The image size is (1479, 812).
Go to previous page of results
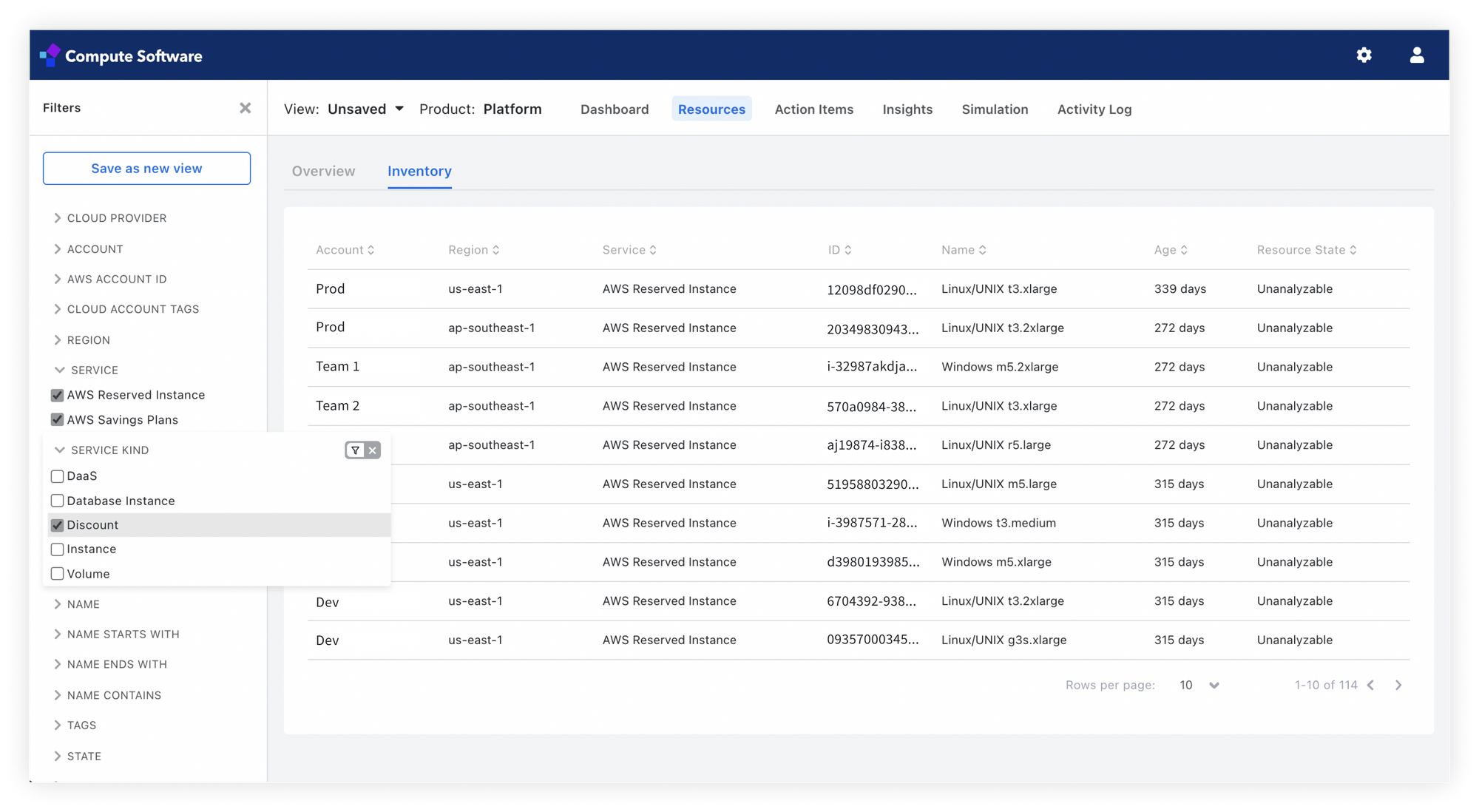1371,686
